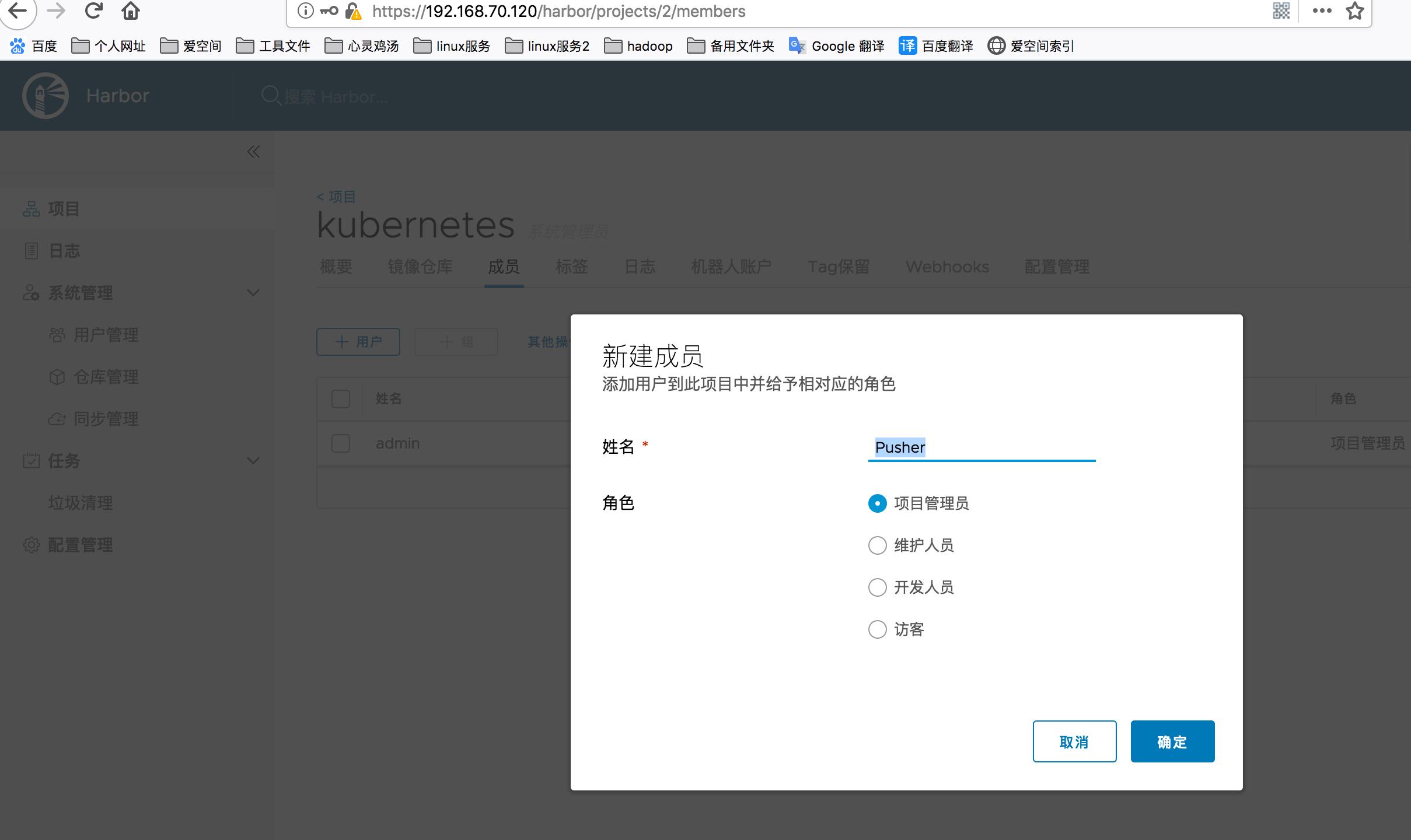Open the linux服务2 bookmark folder
This screenshot has height=840, width=1411.
[x=547, y=46]
